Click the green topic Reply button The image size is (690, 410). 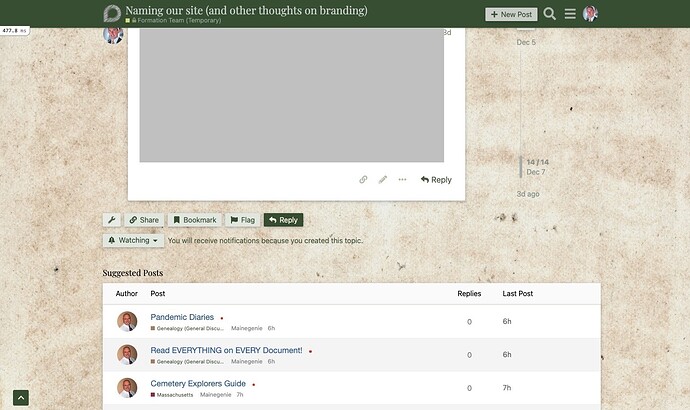coord(283,220)
